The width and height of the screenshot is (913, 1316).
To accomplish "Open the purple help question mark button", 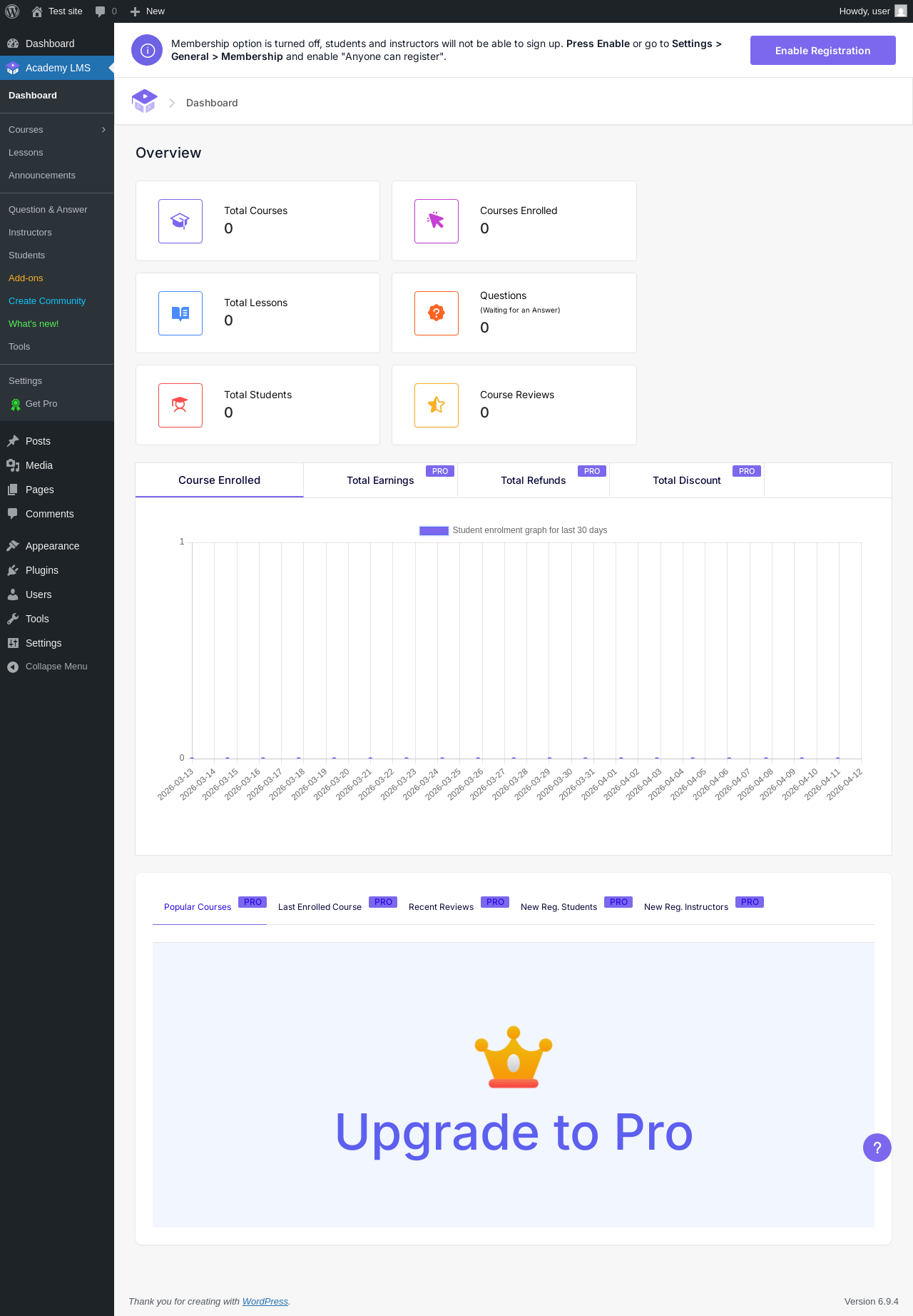I will (877, 1148).
